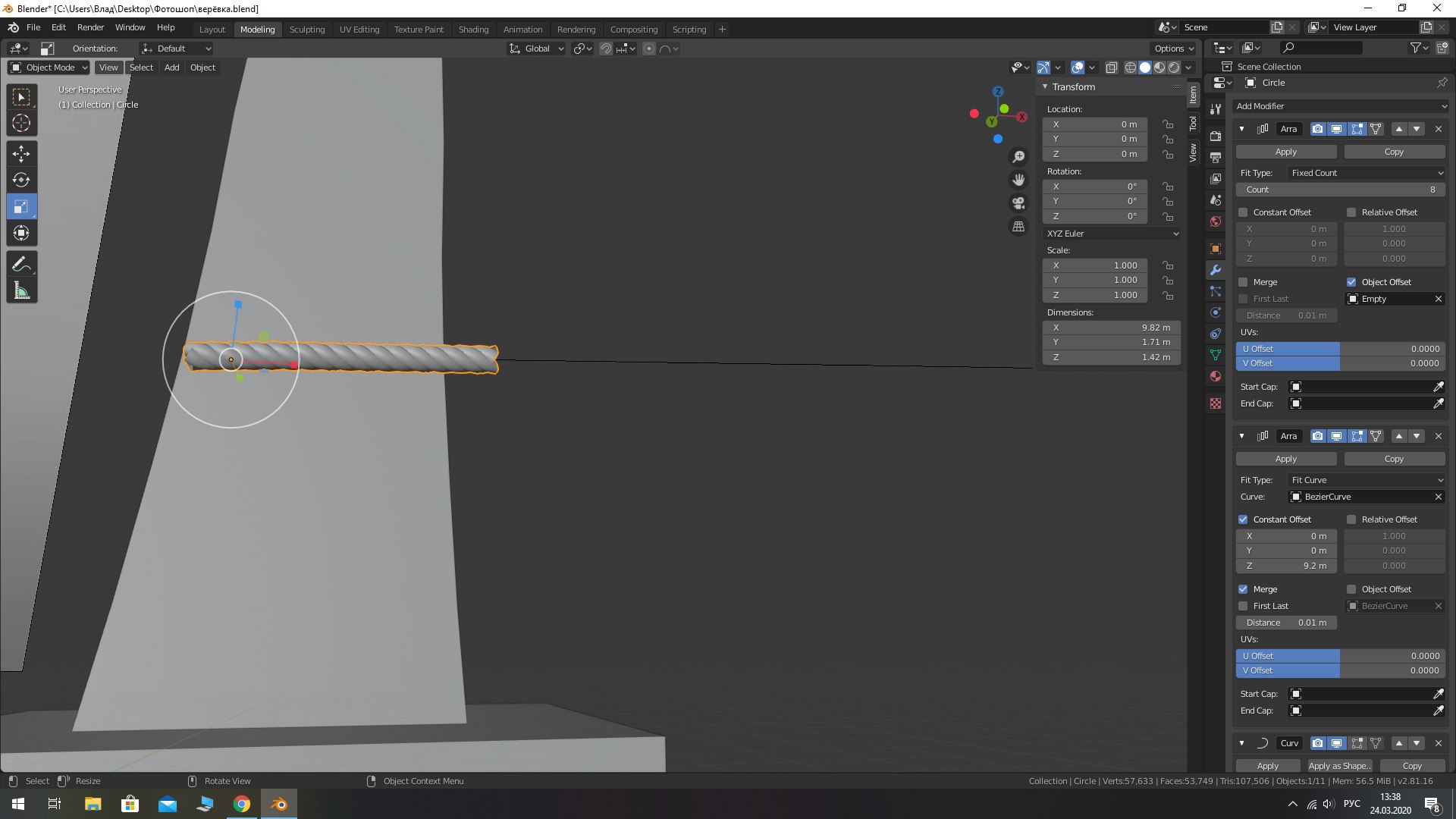Select the Transform tool
1456x819 pixels.
coord(21,233)
